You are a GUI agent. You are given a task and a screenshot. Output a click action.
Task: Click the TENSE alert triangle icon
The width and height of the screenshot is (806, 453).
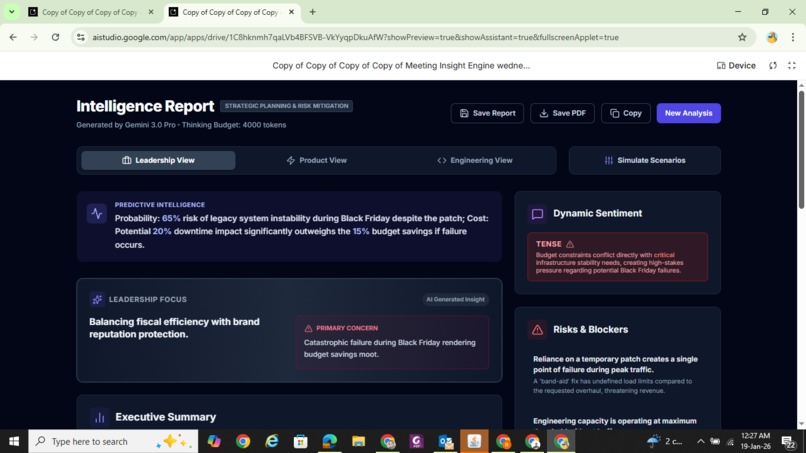tap(570, 244)
